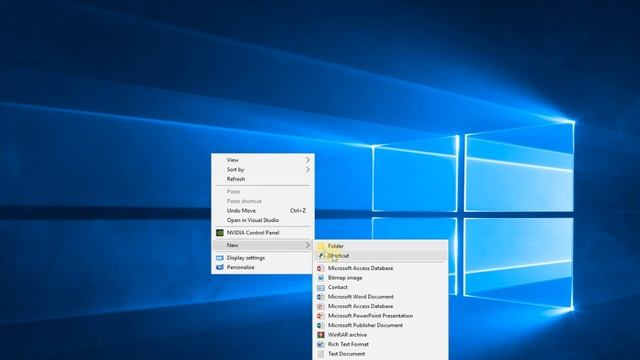Screen dimensions: 640x360
Task: Open Display settings via its monitor icon
Action: coord(220,258)
